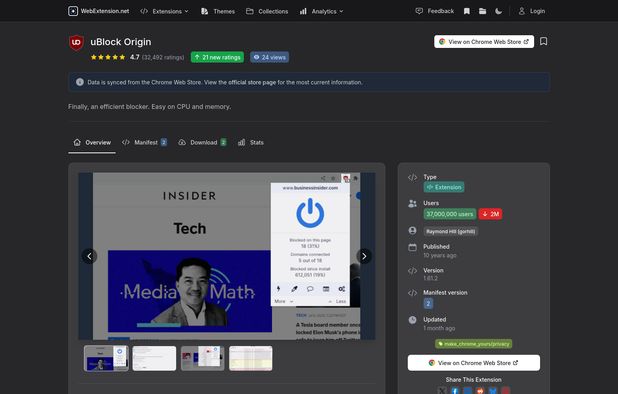Click the people icon beside Users
The width and height of the screenshot is (618, 394).
[x=412, y=203]
